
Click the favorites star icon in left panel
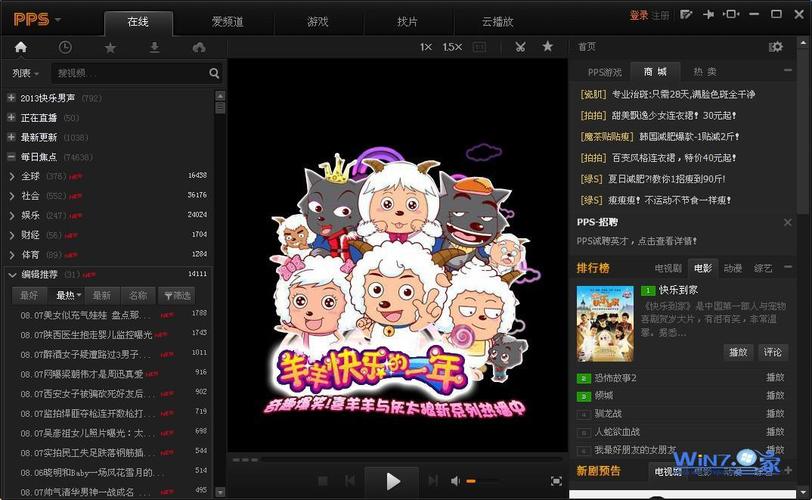(x=110, y=47)
